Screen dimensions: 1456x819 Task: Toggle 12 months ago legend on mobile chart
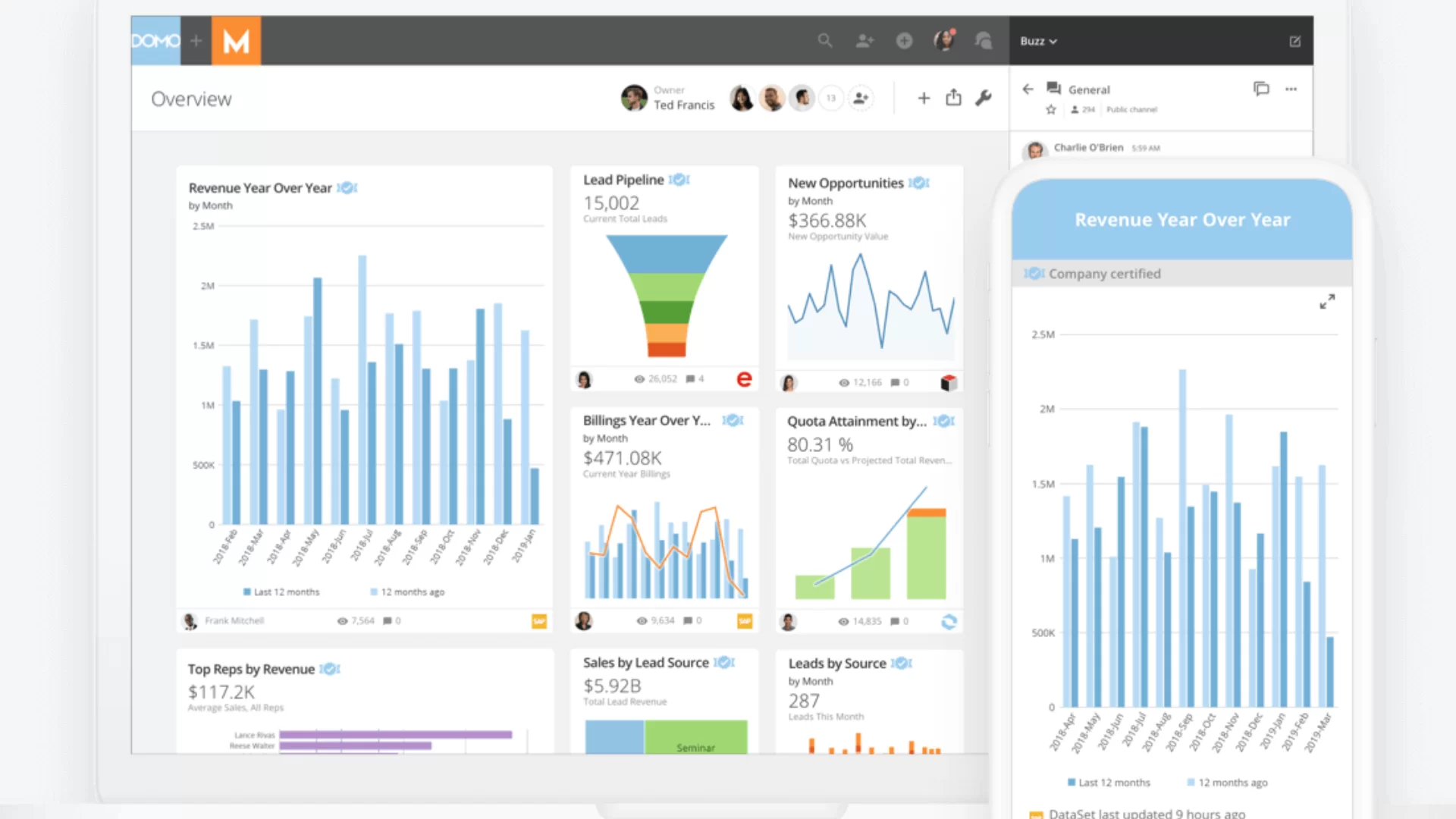[x=1226, y=783]
